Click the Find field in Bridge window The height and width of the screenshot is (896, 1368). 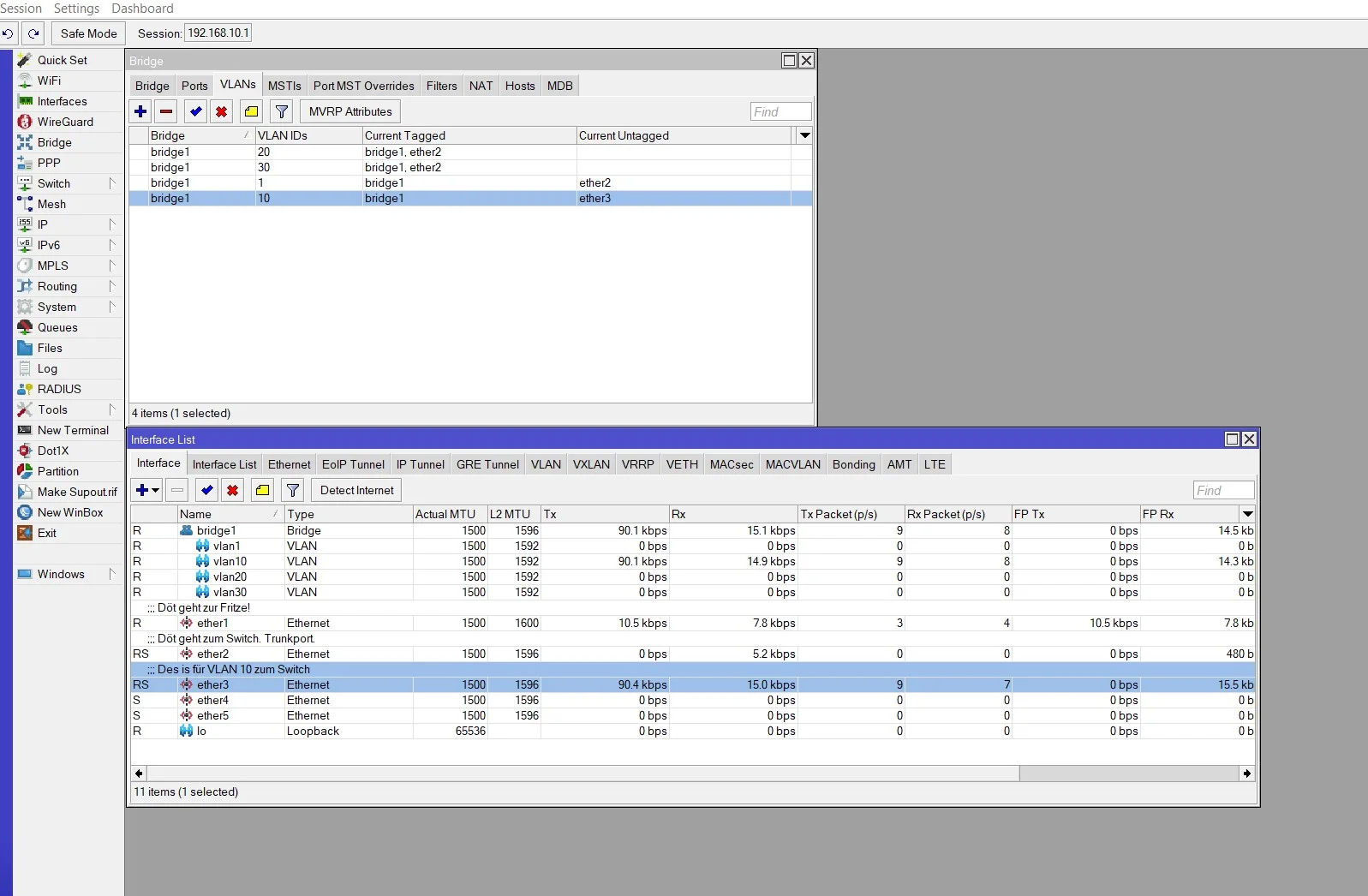coord(780,111)
